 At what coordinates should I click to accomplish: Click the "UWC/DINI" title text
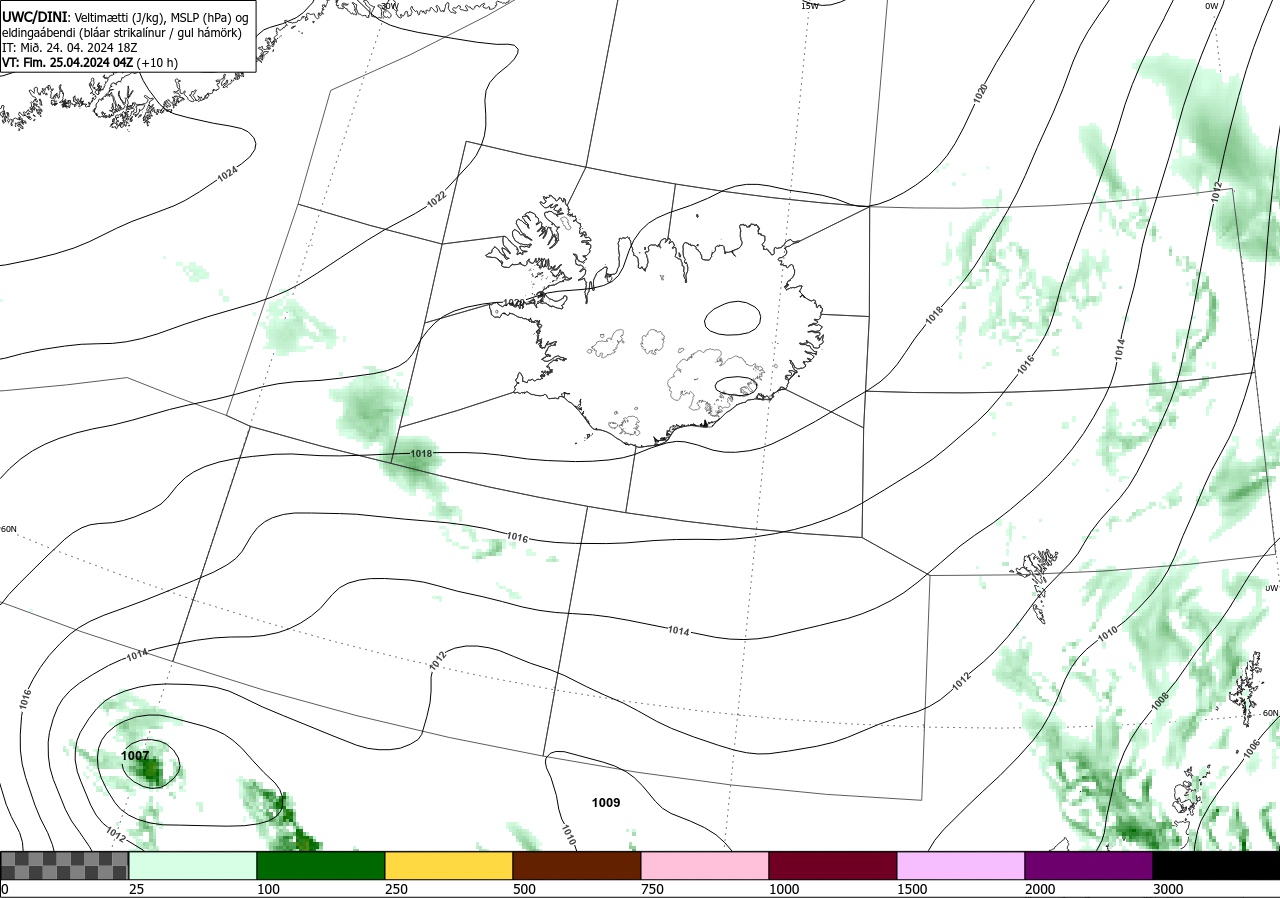click(35, 17)
